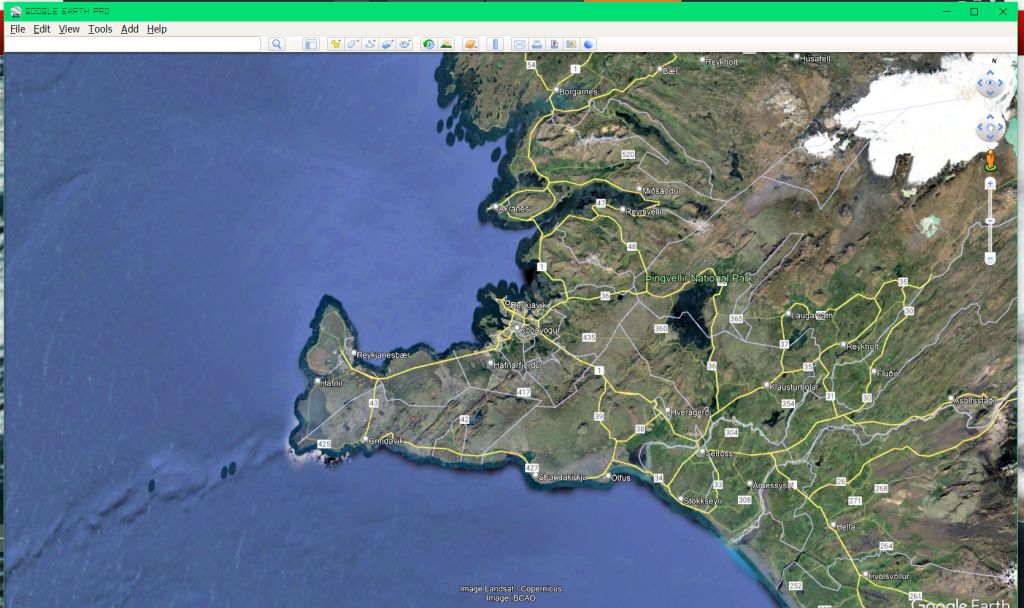Screen dimensions: 1024x608
Task: Open the planet switcher dropdown
Action: click(x=470, y=44)
